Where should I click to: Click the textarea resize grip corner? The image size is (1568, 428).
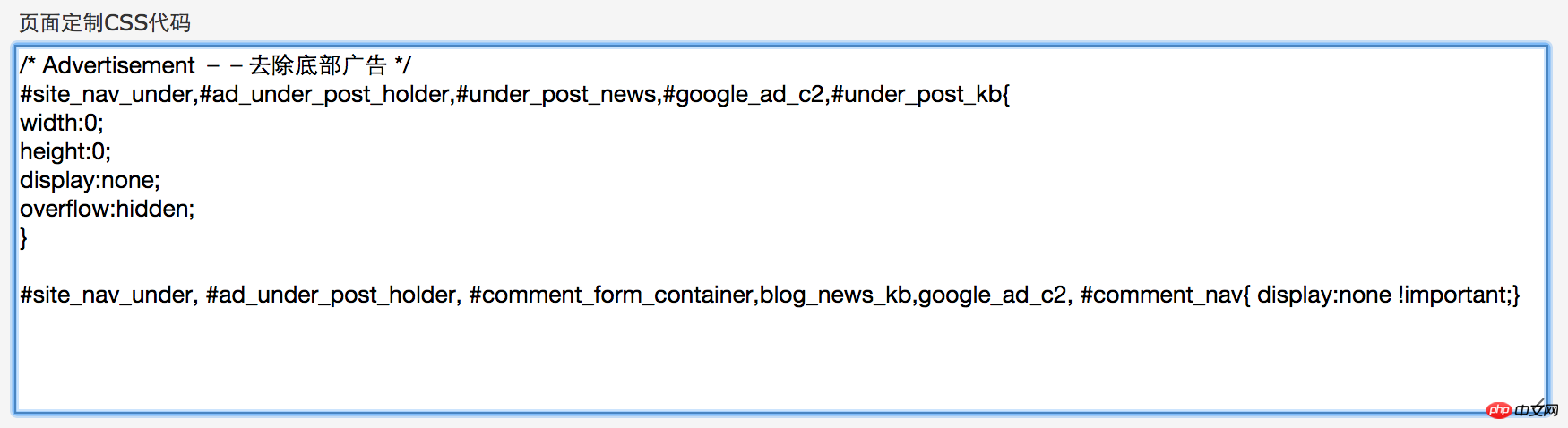(x=1540, y=404)
